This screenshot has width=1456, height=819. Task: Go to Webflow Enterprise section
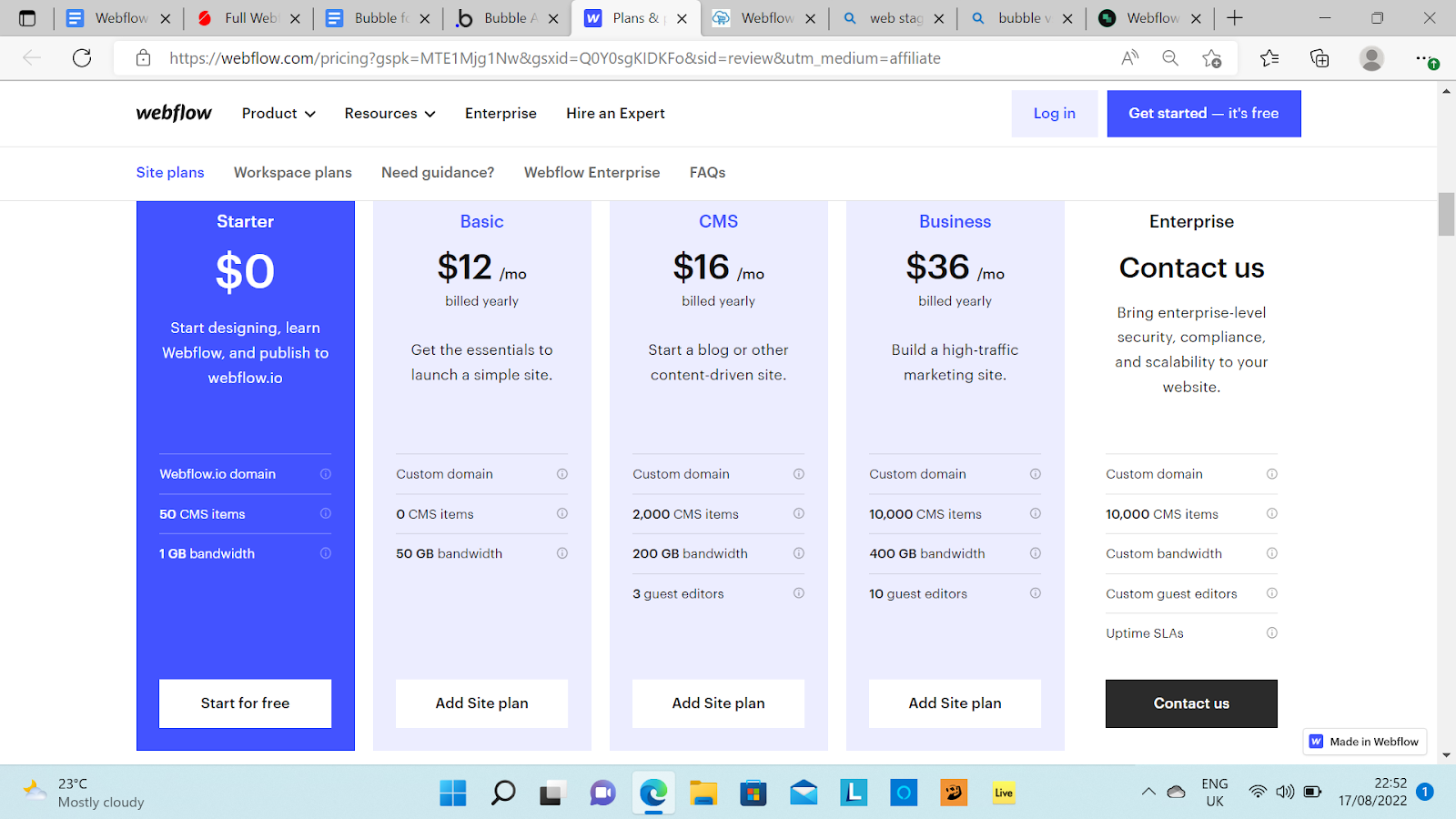(591, 173)
